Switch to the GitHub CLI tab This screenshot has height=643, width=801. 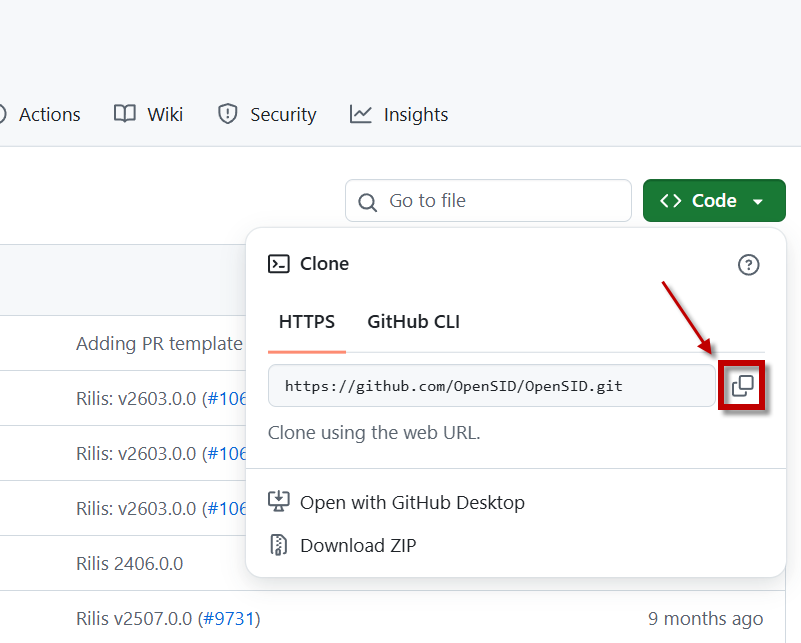413,322
